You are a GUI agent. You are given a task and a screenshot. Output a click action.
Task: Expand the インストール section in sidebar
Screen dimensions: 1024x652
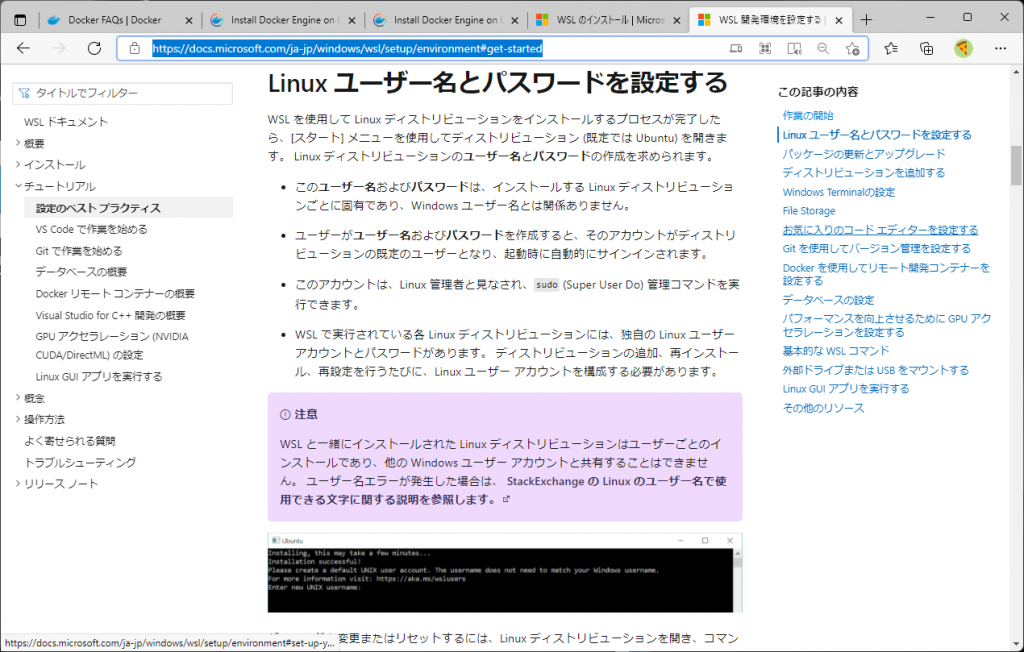[18, 165]
